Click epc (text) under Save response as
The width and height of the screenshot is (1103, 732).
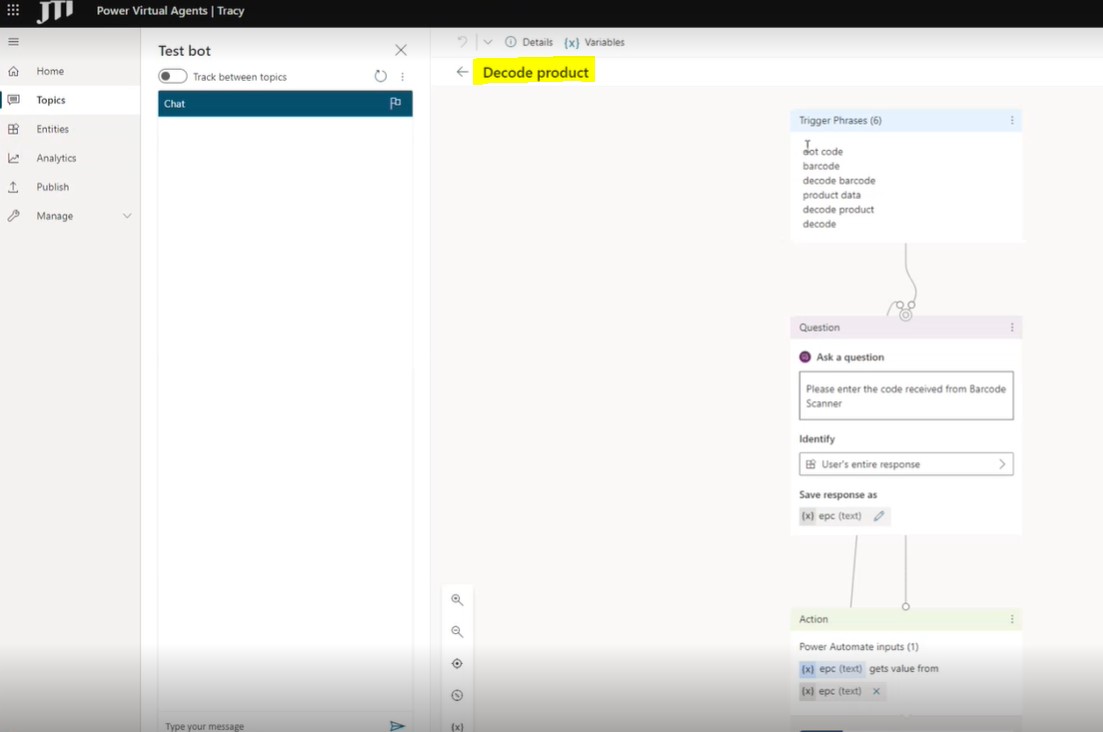pyautogui.click(x=839, y=515)
